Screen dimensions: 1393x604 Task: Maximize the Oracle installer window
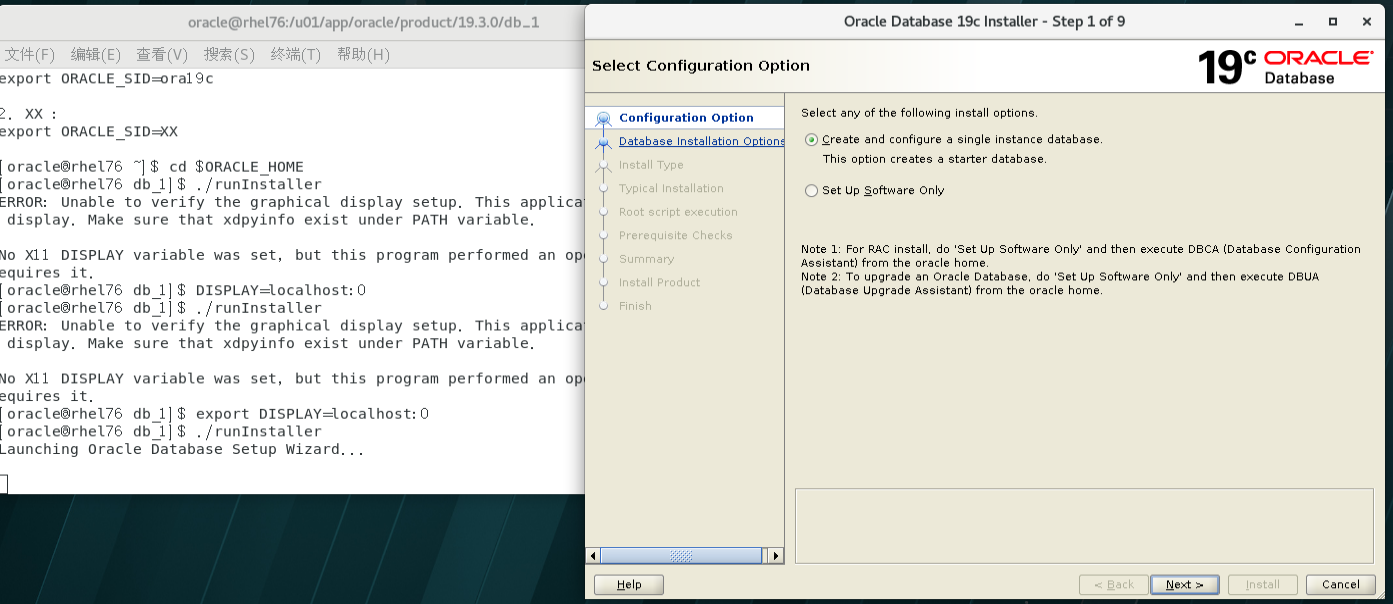pyautogui.click(x=1332, y=22)
